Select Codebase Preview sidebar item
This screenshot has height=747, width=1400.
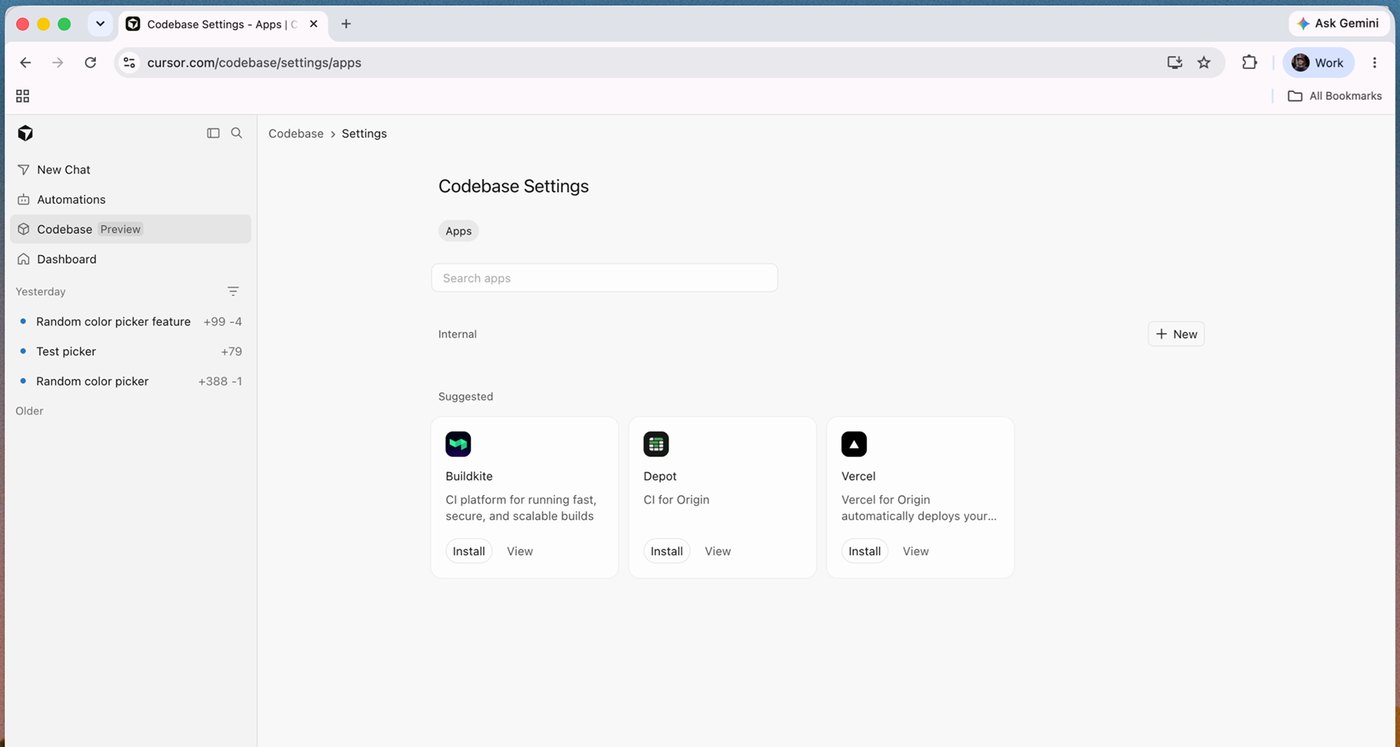pyautogui.click(x=131, y=229)
